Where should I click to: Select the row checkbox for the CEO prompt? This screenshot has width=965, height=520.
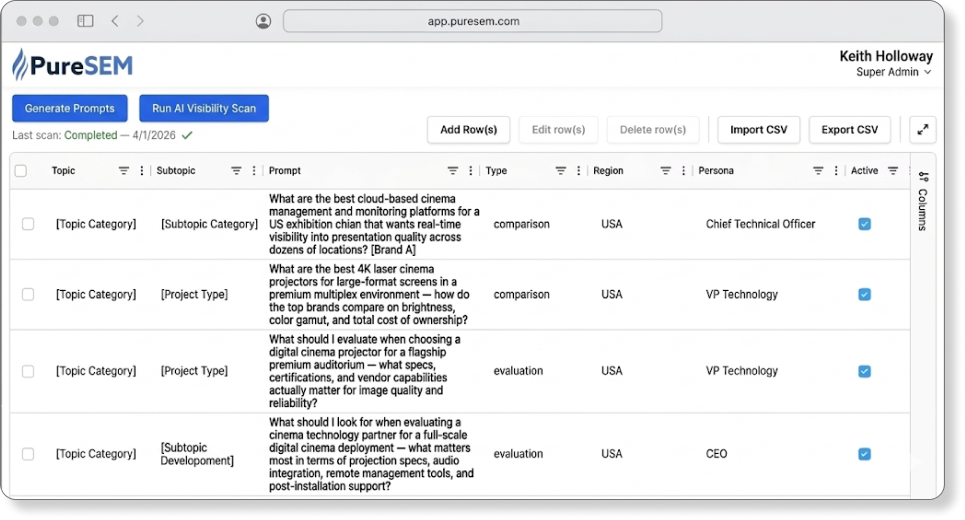coord(28,454)
